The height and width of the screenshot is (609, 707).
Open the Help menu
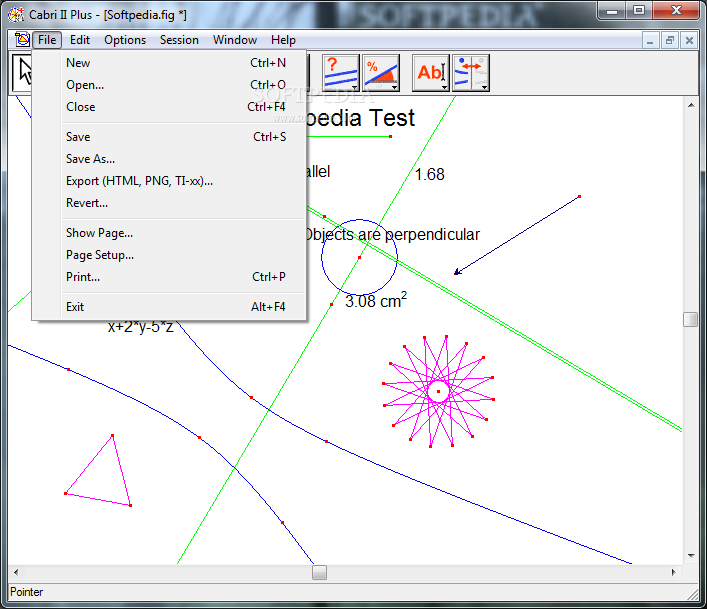[283, 40]
